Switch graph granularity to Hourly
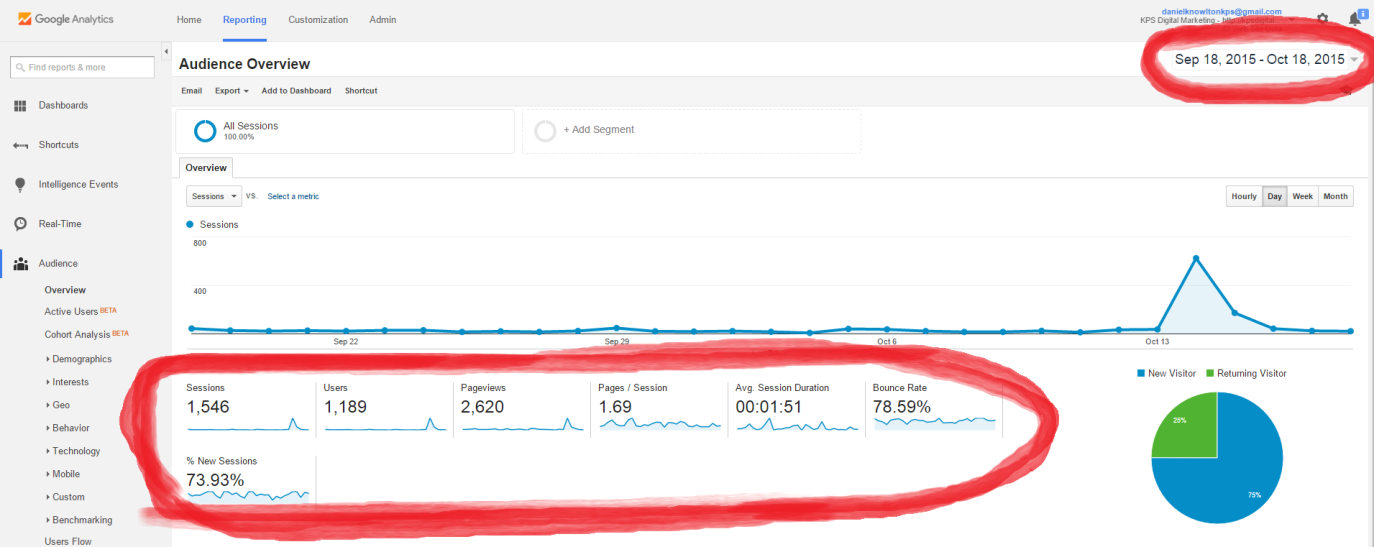This screenshot has width=1374, height=547. 1244,196
